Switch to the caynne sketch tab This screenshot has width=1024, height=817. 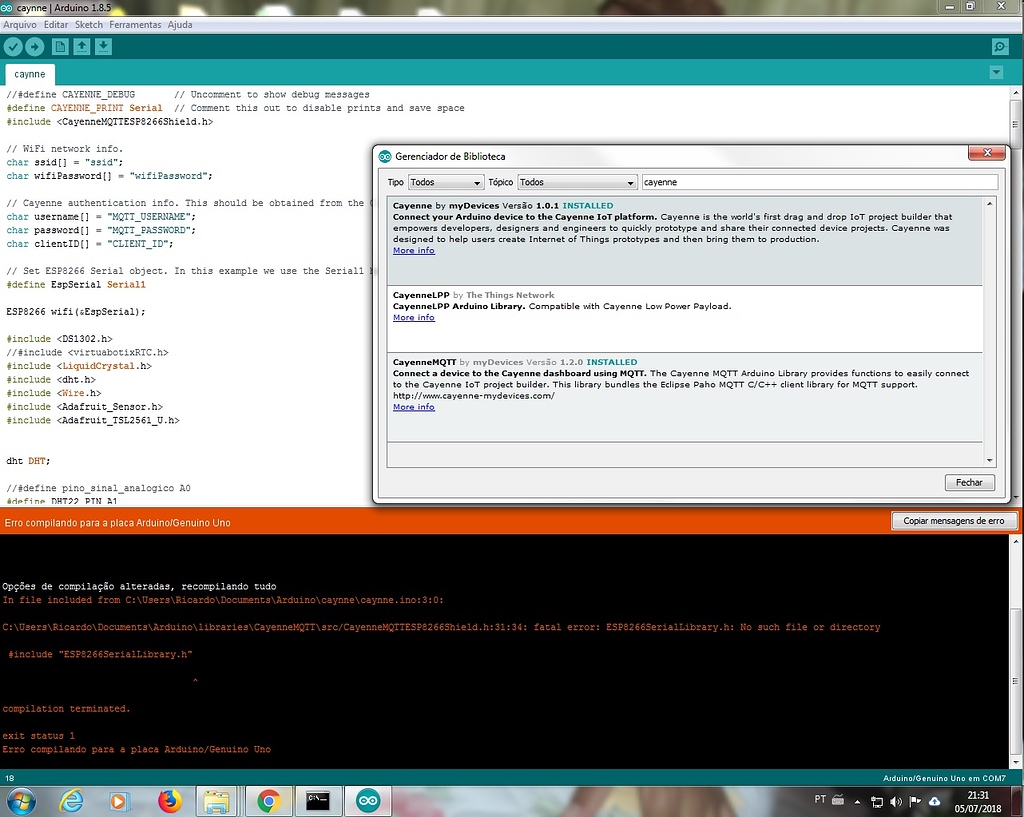29,73
